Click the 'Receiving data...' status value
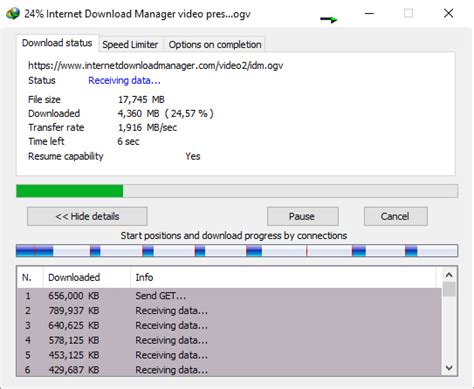474x389 pixels. (124, 81)
